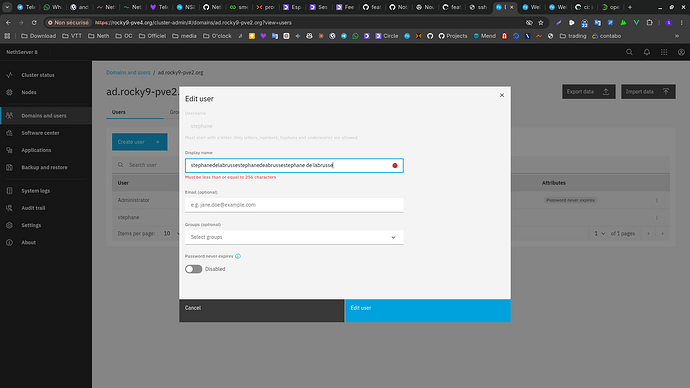Viewport: 690px width, 388px height.
Task: Close the Edit user modal with X
Action: [502, 95]
